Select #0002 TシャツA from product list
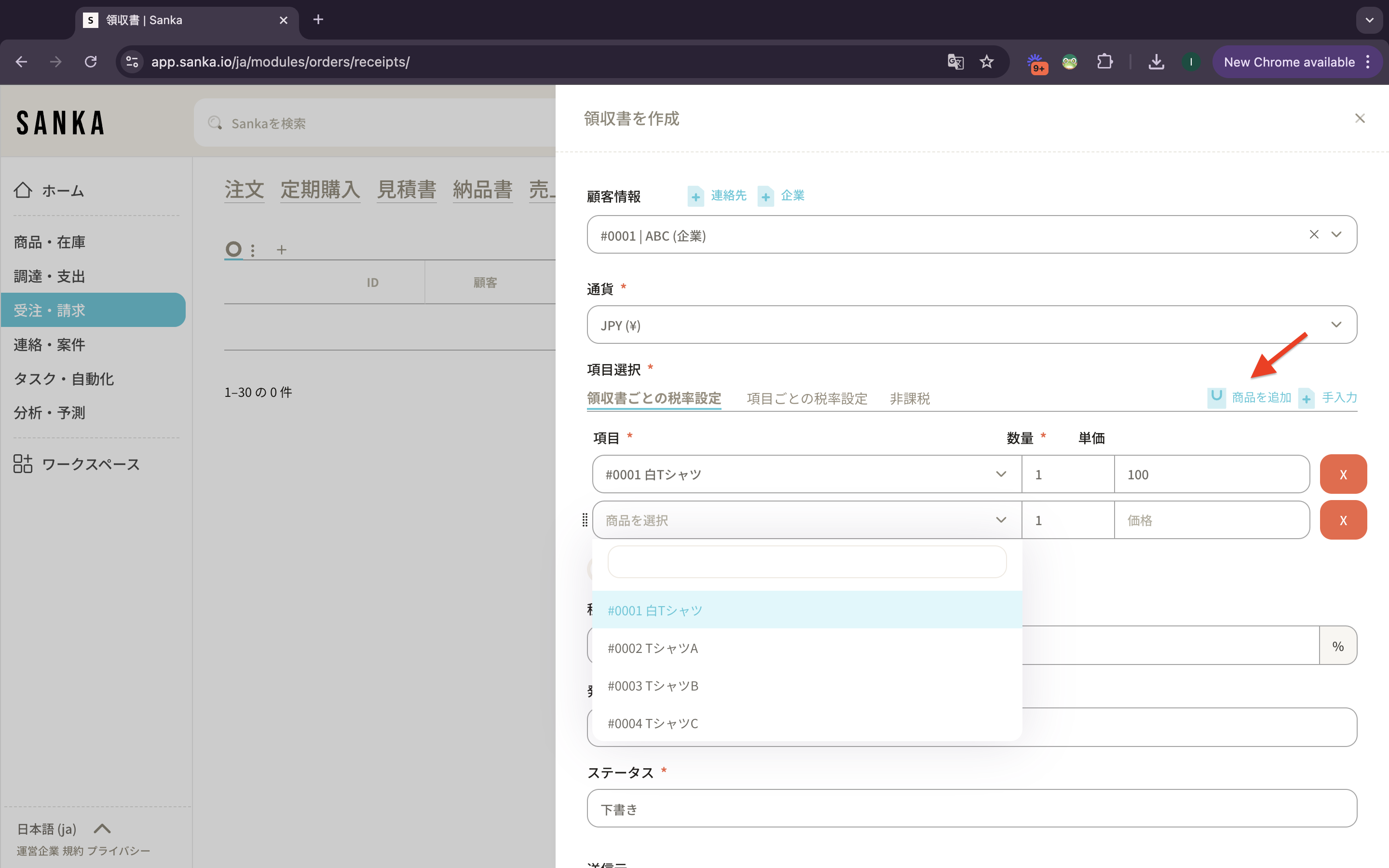The image size is (1389, 868). click(x=653, y=648)
